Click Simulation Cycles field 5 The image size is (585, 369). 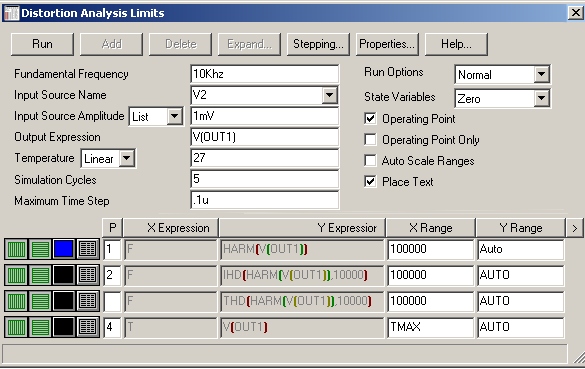[265, 179]
